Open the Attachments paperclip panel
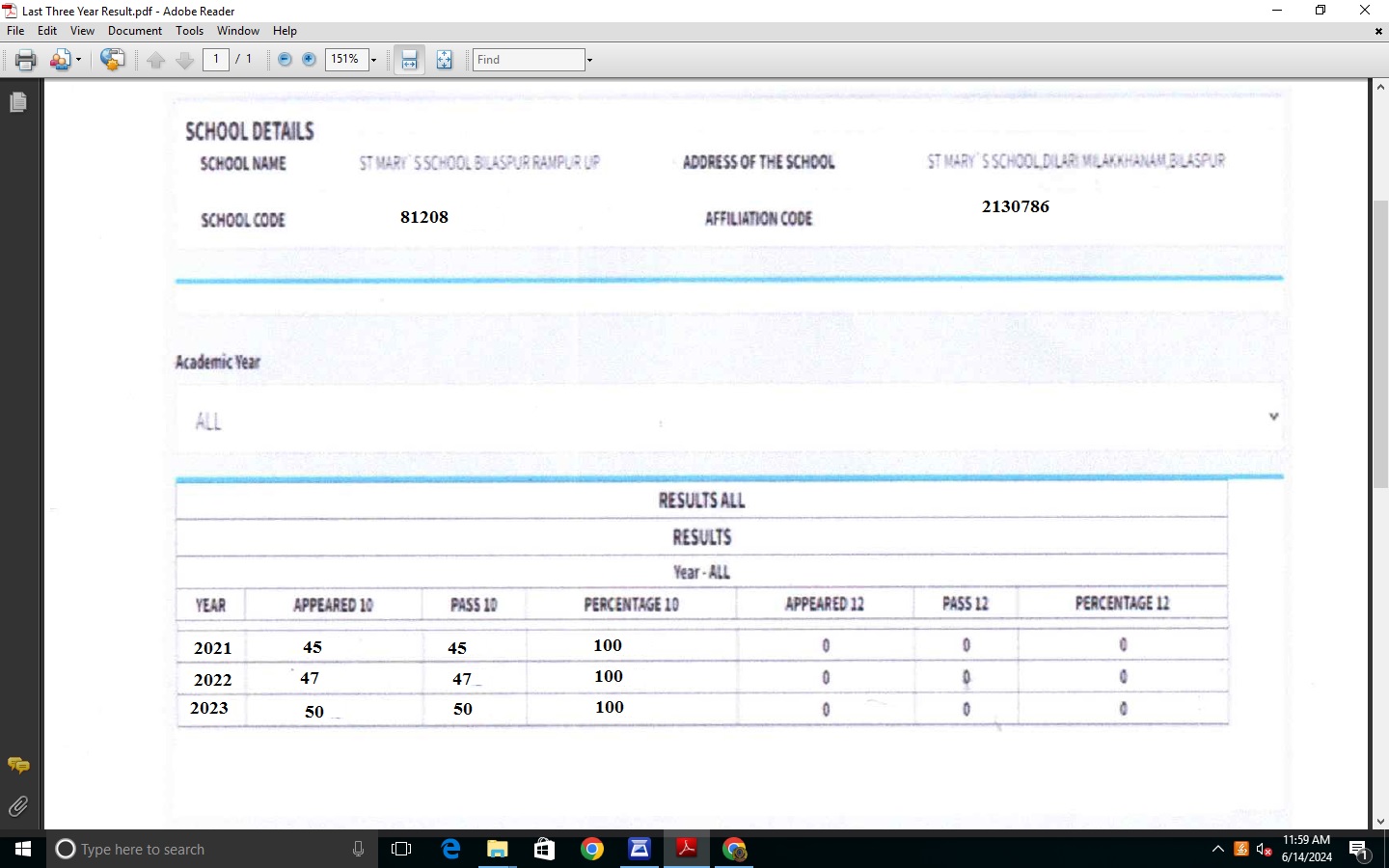 point(17,806)
